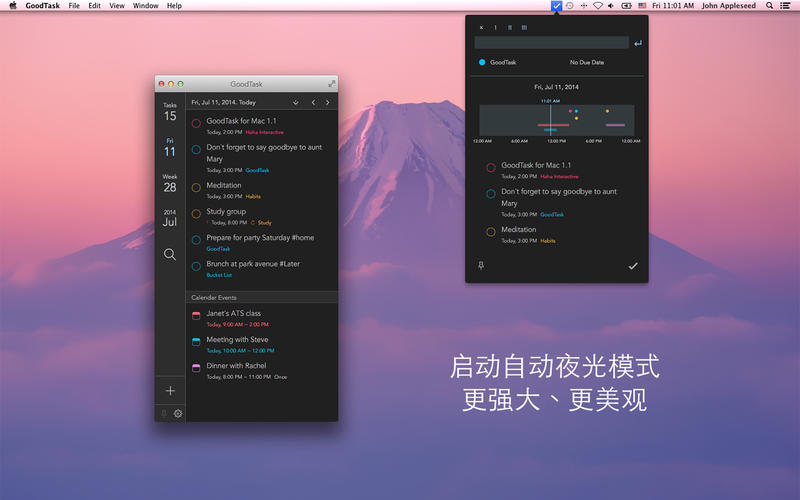Go to previous day with left chevron
The width and height of the screenshot is (800, 500).
pos(313,103)
